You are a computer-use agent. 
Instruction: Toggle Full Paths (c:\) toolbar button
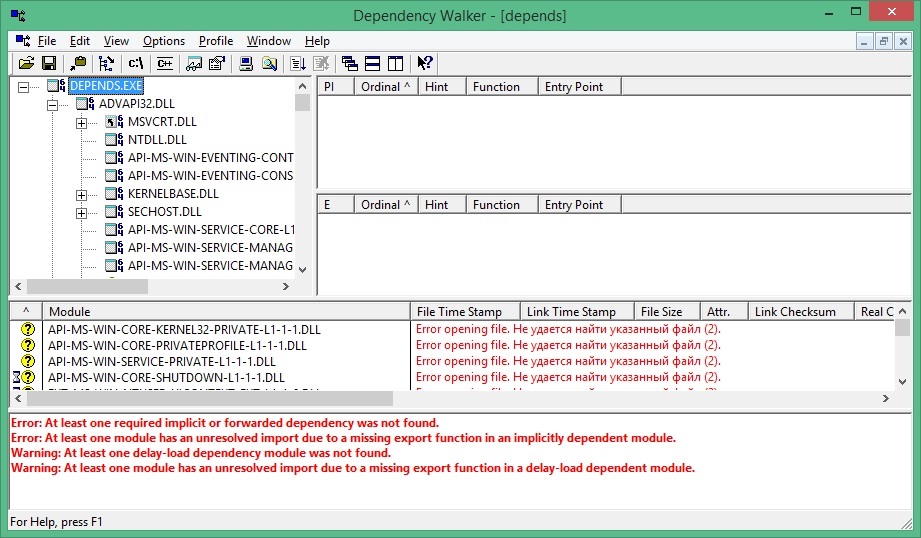pos(135,63)
